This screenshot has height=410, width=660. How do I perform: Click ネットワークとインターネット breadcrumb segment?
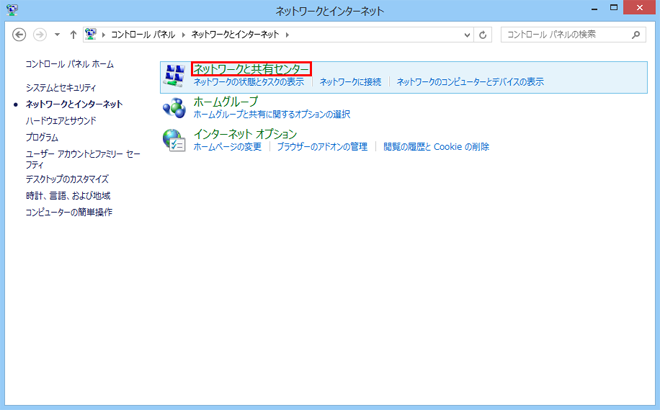[x=235, y=35]
